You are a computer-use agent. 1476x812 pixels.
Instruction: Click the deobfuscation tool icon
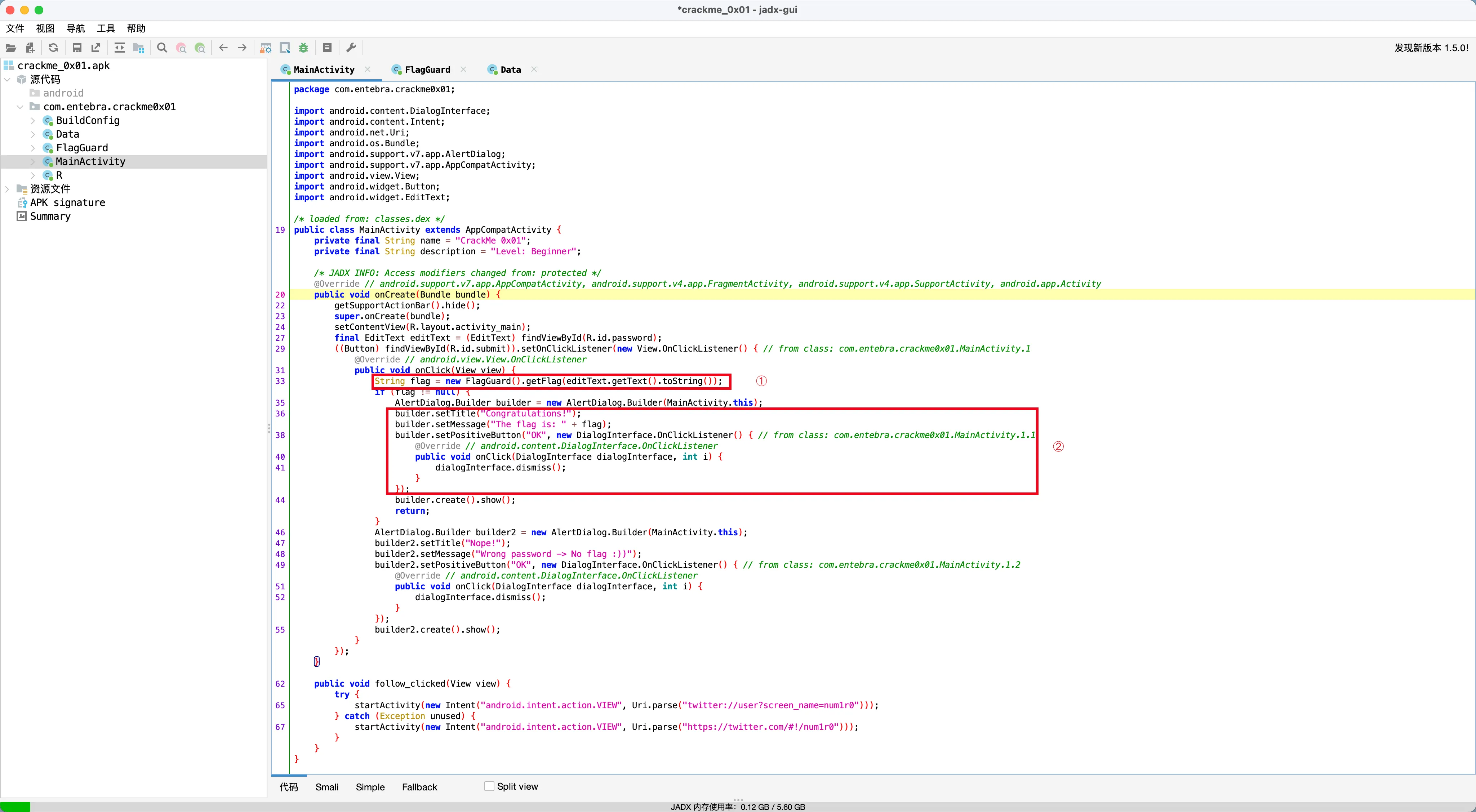point(266,48)
